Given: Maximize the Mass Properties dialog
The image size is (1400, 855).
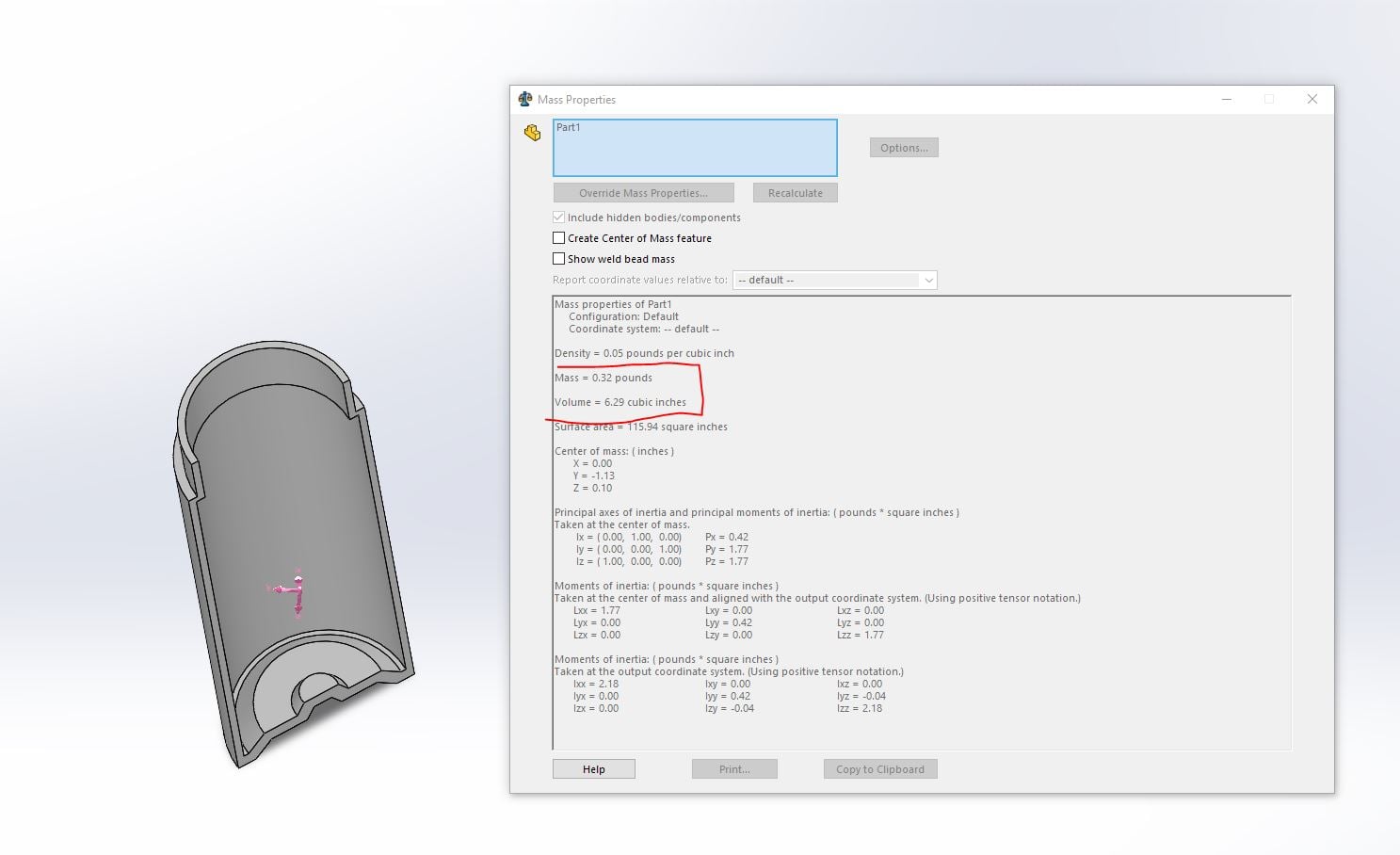Looking at the screenshot, I should tap(1269, 99).
